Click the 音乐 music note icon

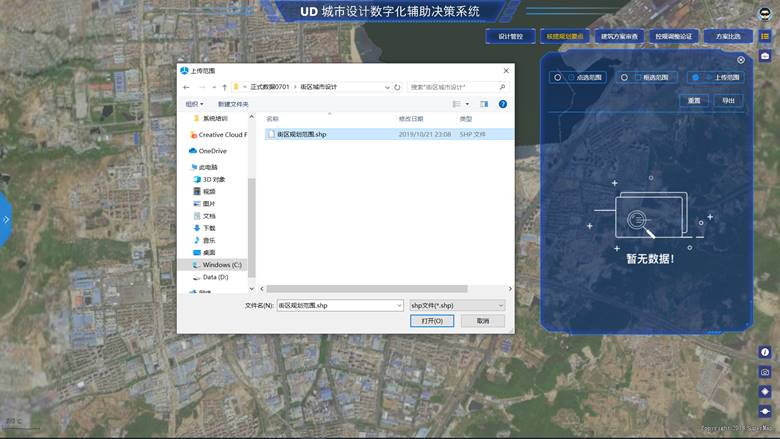[x=197, y=240]
